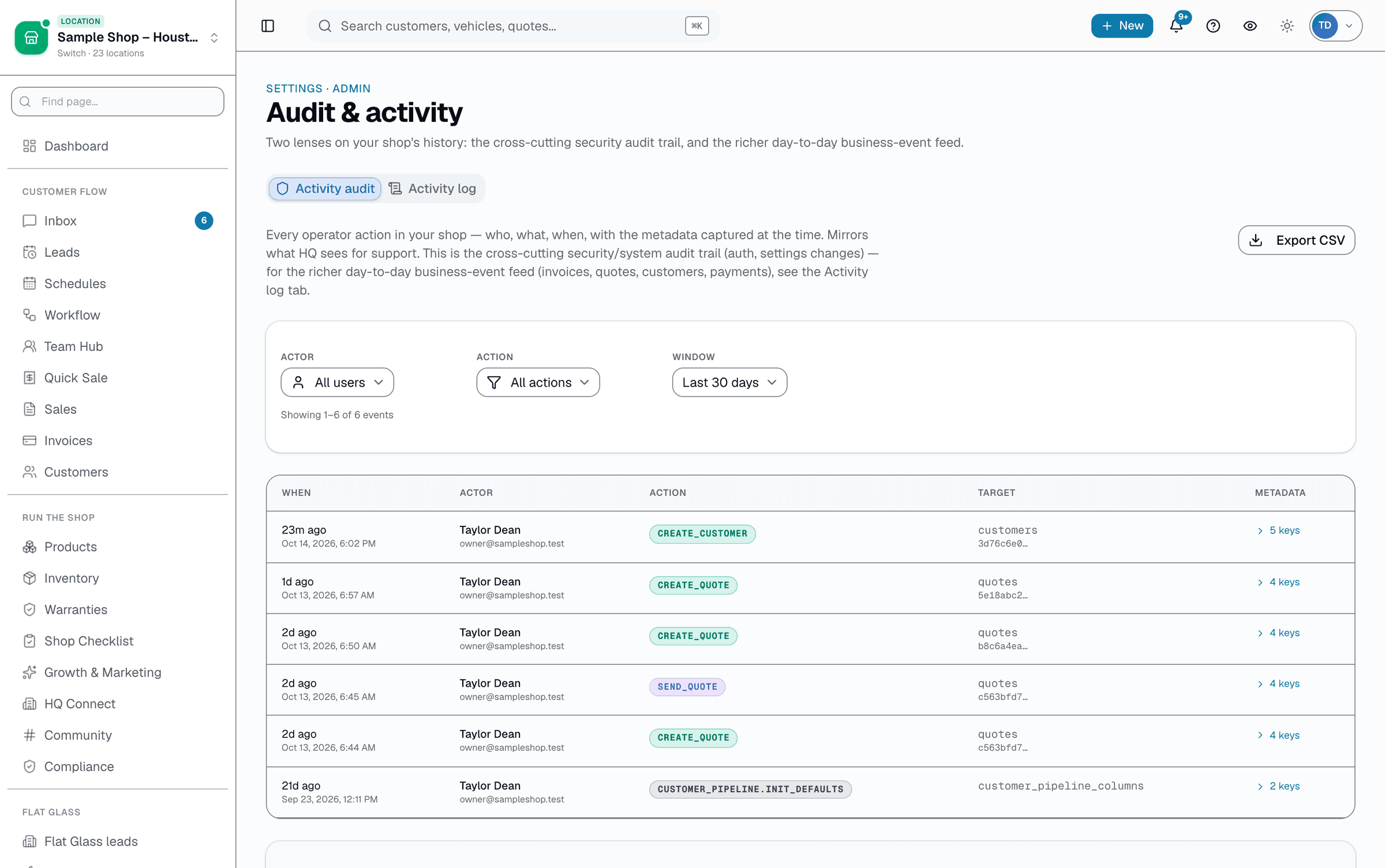Open the help question-mark icon
The width and height of the screenshot is (1385, 868).
(x=1213, y=26)
